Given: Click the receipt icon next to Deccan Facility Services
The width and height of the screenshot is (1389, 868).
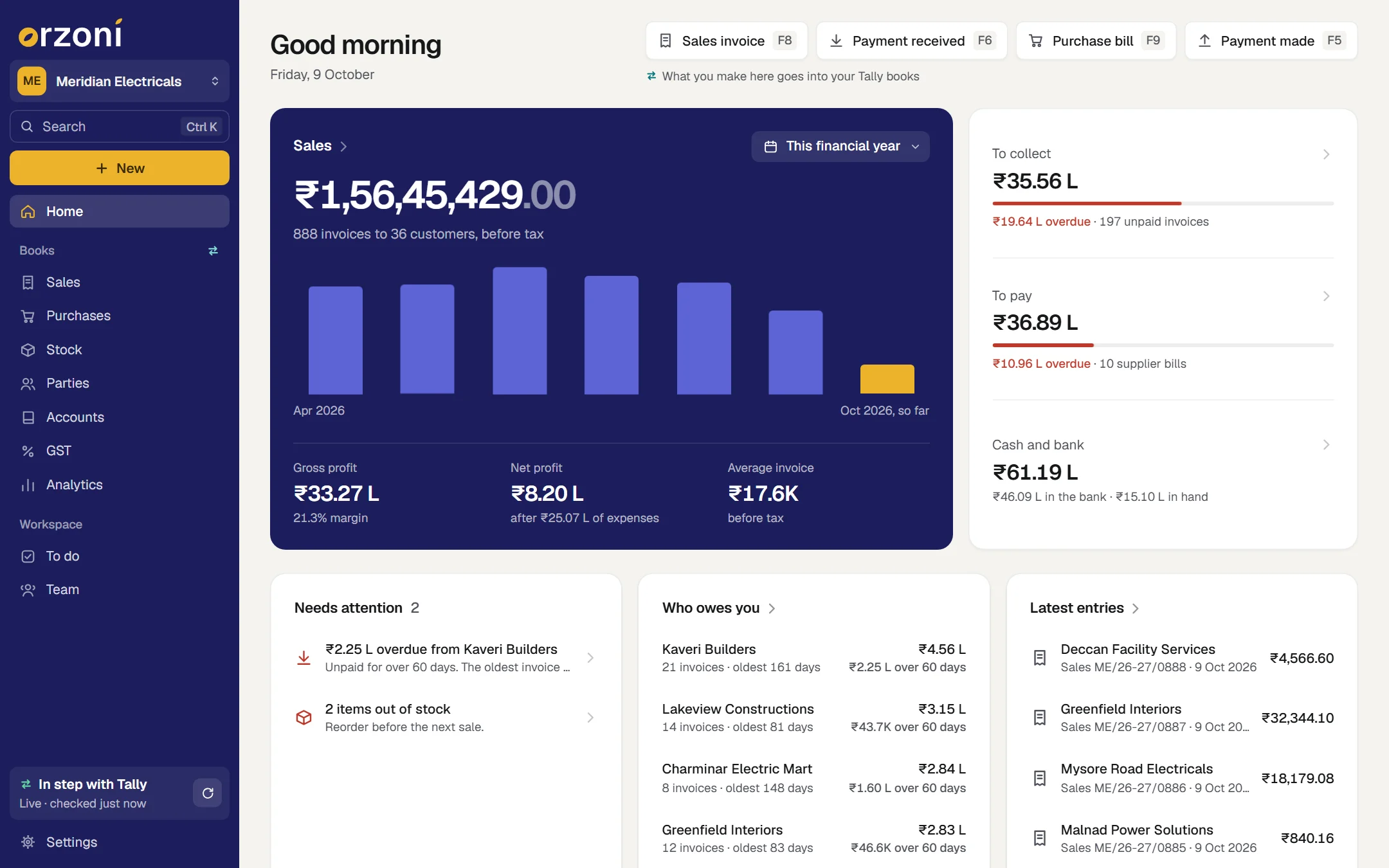Looking at the screenshot, I should click(x=1040, y=658).
